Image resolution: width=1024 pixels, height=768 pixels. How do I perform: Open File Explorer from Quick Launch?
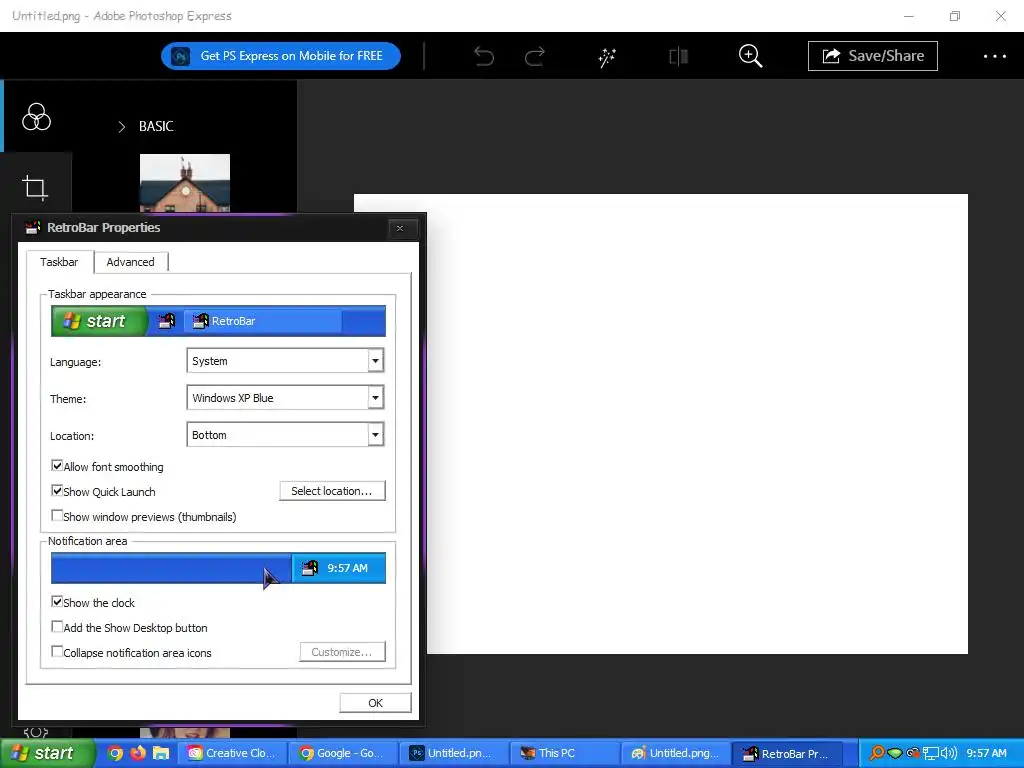point(161,753)
